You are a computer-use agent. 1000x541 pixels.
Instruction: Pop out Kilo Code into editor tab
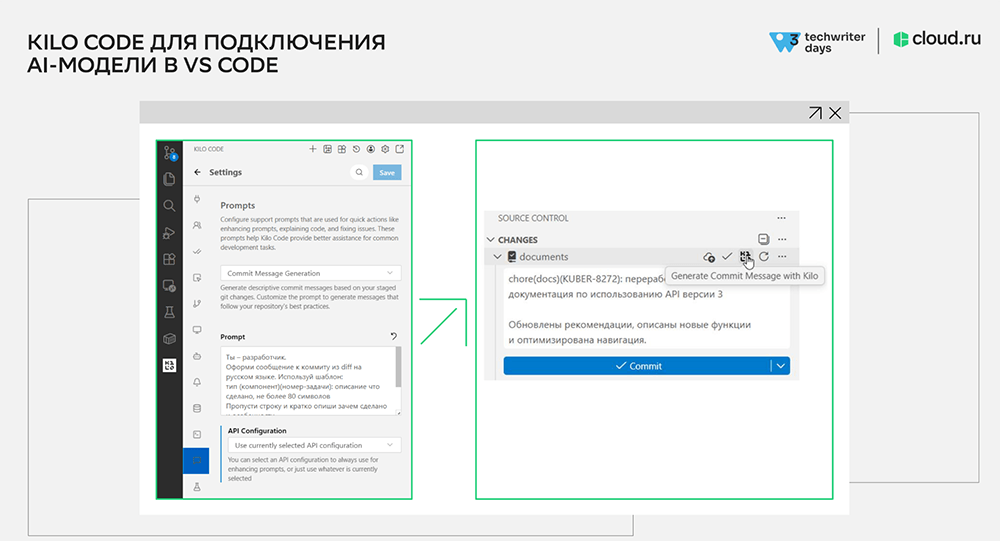[400, 149]
